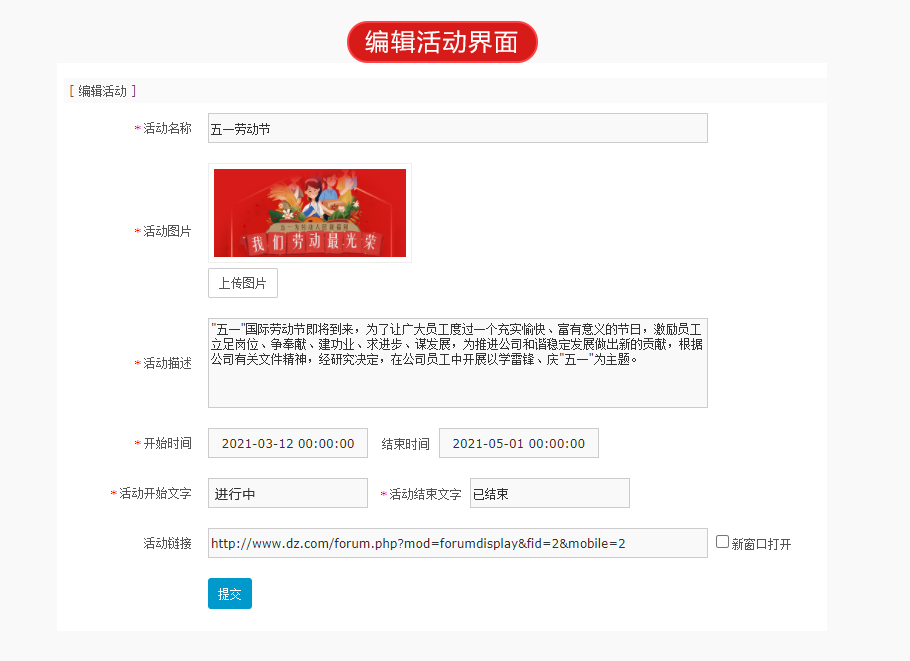
Task: Click the 结束时间 label text
Action: click(x=406, y=445)
